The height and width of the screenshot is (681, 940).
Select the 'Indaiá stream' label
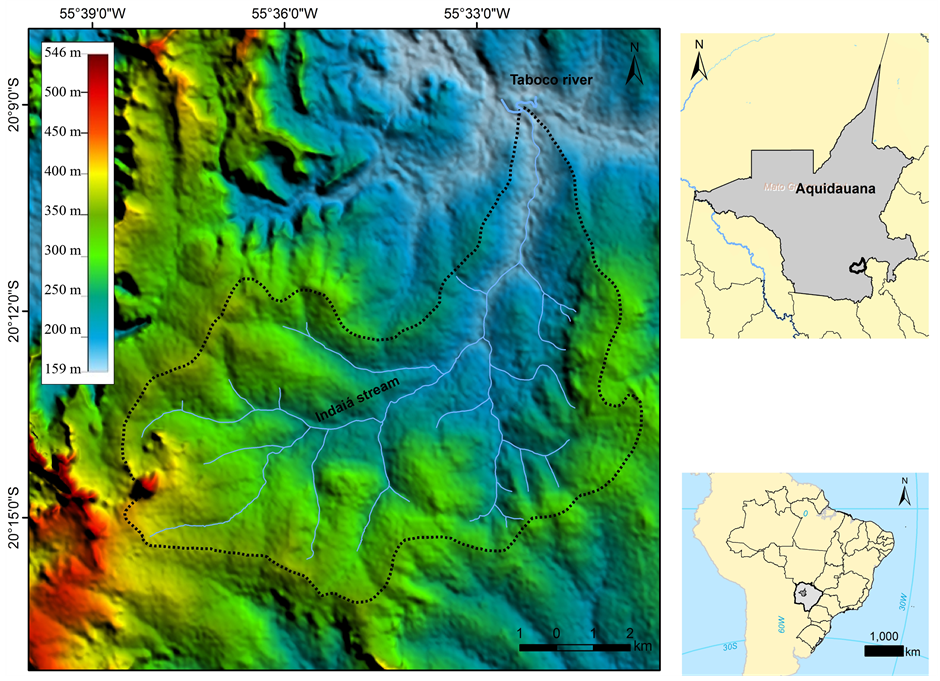pyautogui.click(x=357, y=400)
